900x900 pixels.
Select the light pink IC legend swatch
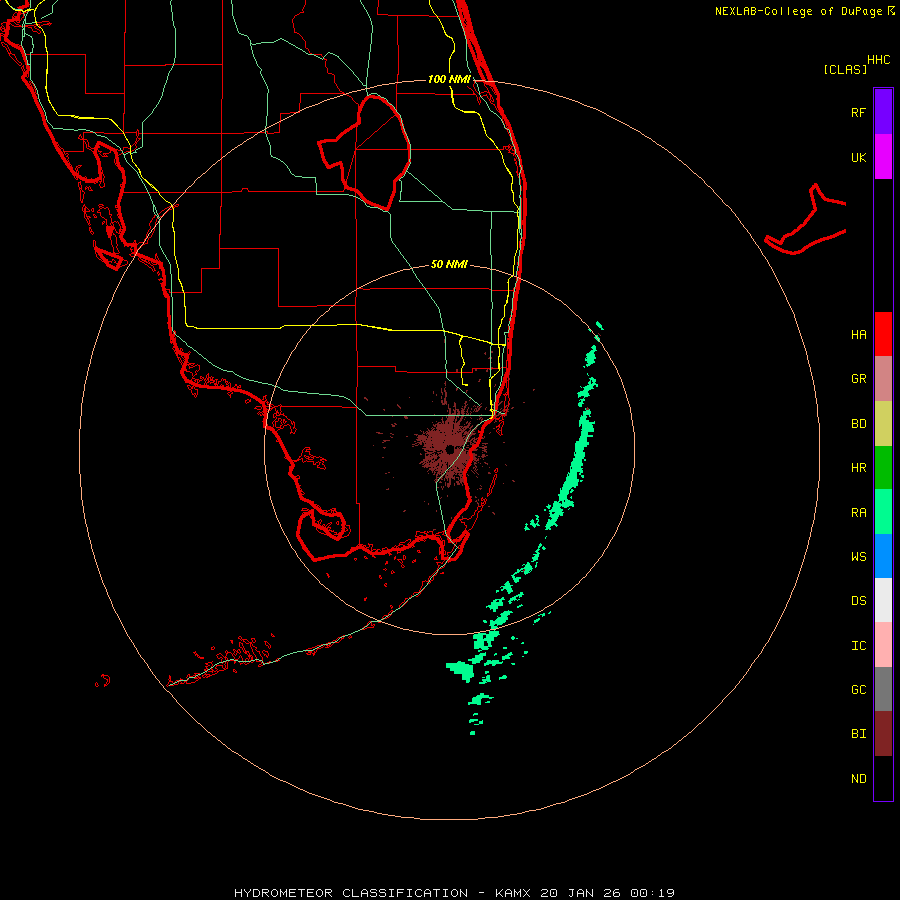(883, 645)
